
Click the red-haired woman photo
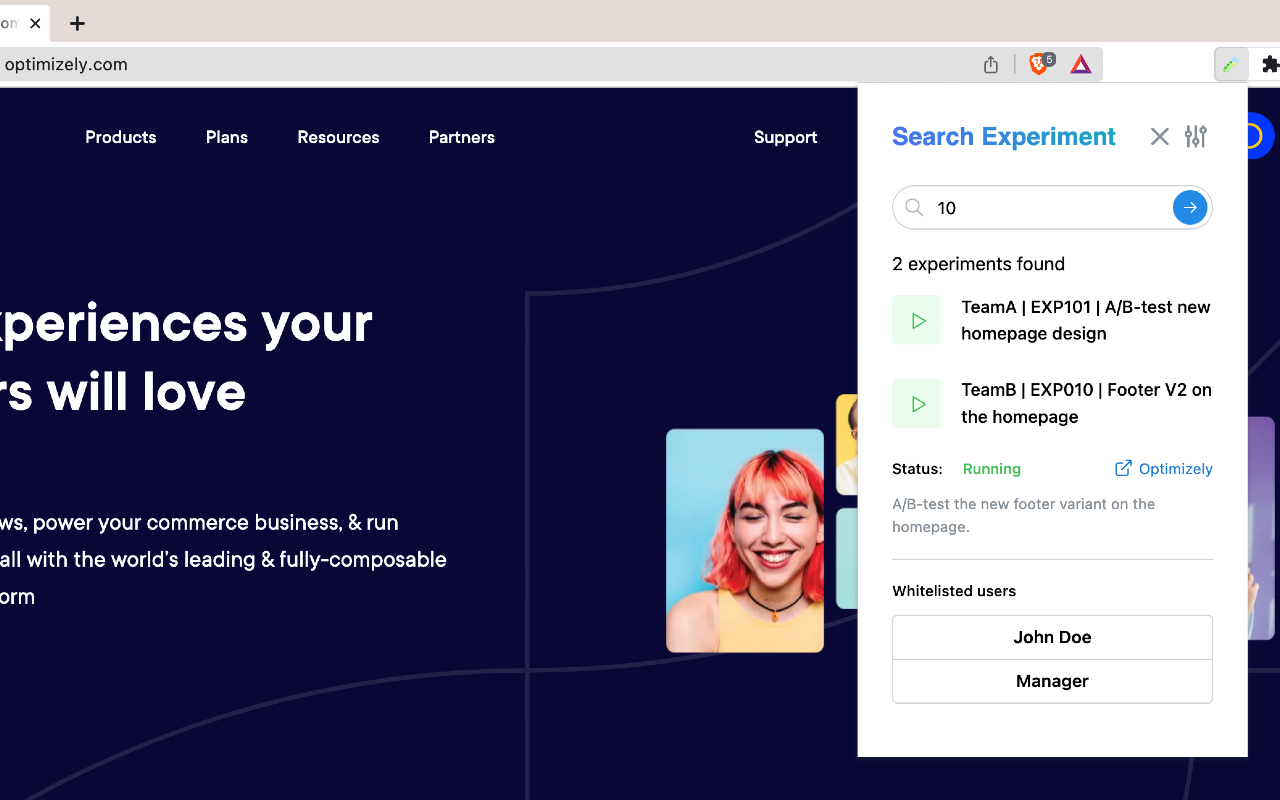[745, 541]
